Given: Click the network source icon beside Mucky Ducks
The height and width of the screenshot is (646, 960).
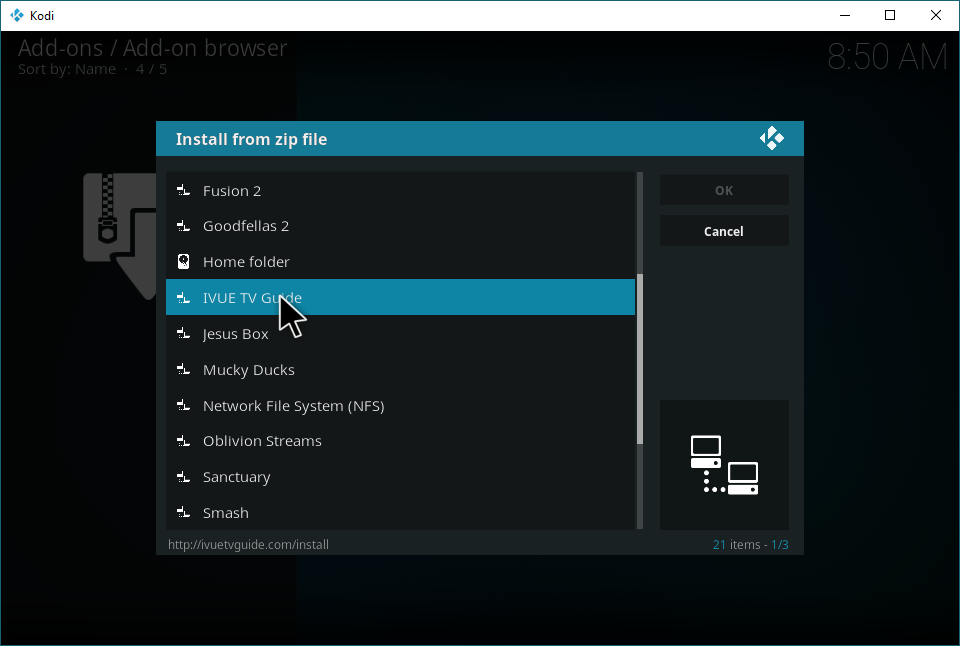Looking at the screenshot, I should pyautogui.click(x=183, y=369).
